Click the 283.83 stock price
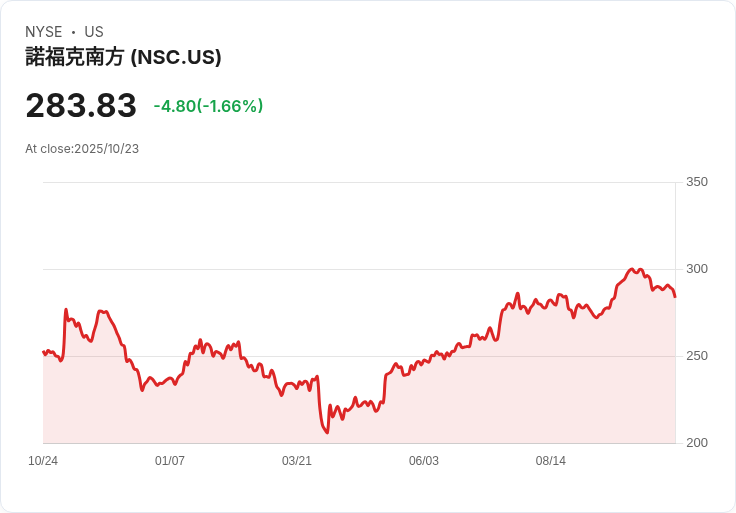736x513 pixels. 81,105
